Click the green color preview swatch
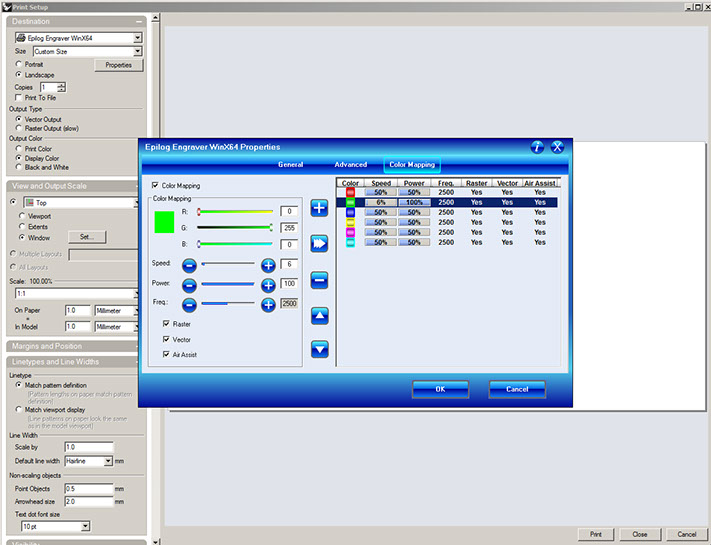Viewport: 711px width, 545px height. coord(164,222)
